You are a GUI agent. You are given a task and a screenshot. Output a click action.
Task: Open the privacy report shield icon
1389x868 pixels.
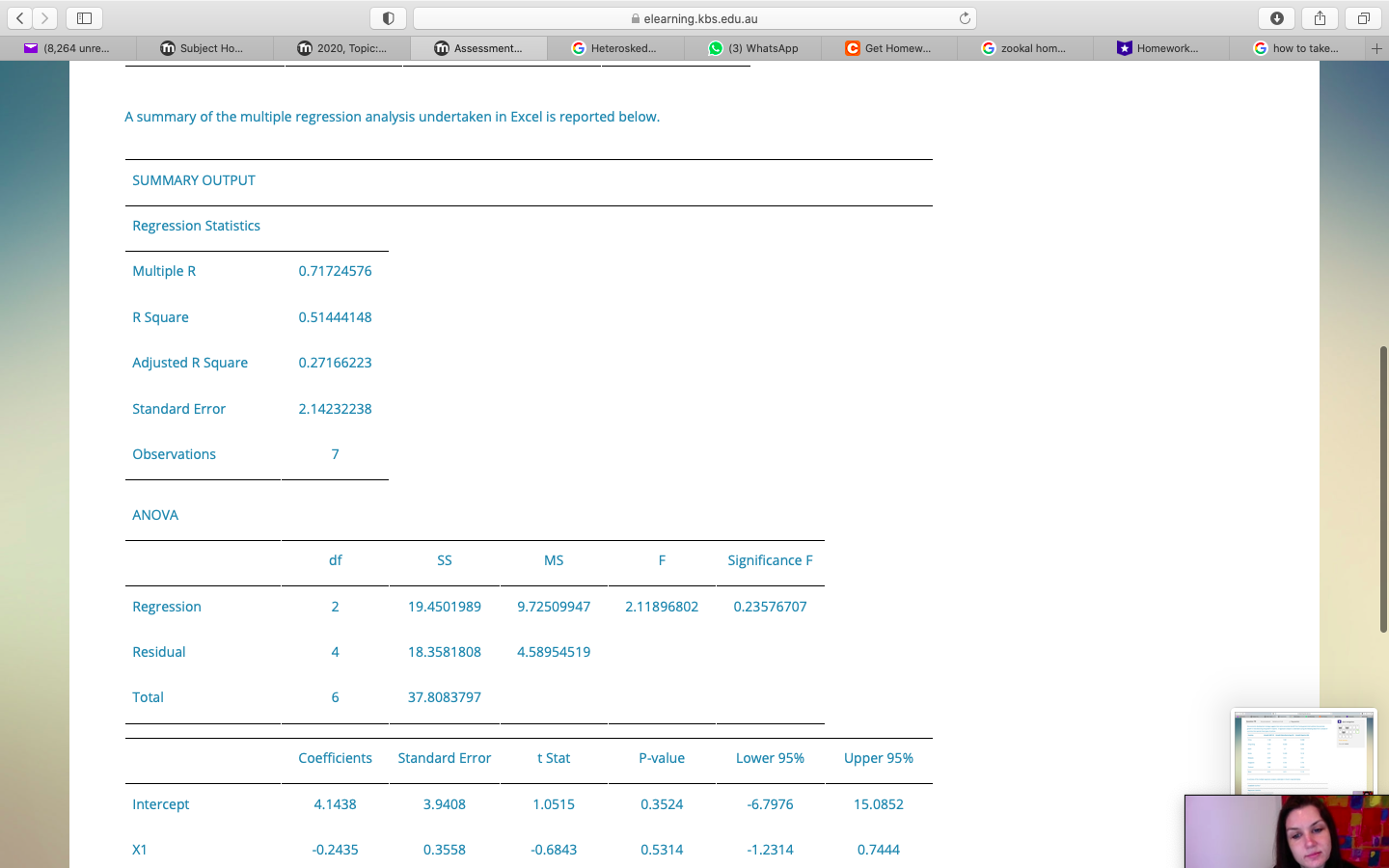pyautogui.click(x=389, y=18)
